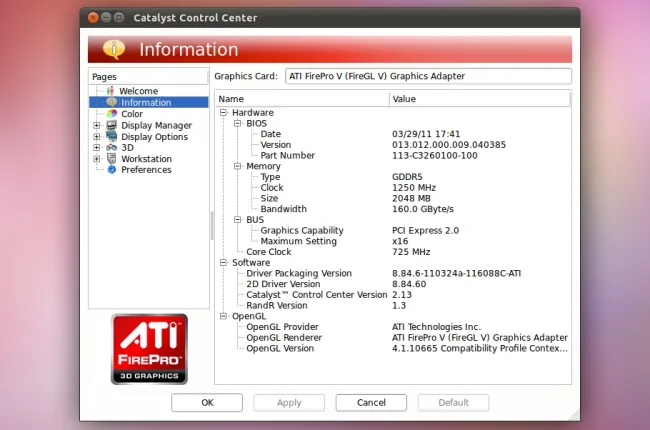Click the Name column header
The image size is (650, 430).
tap(302, 99)
